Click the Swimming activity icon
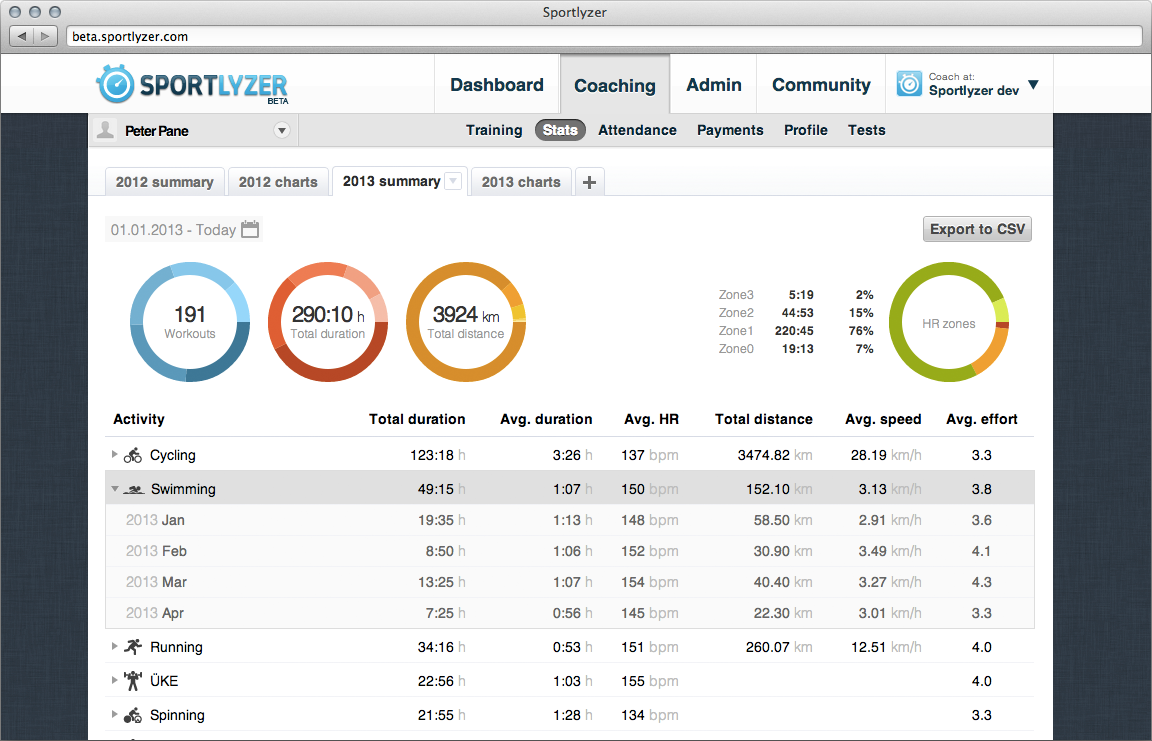 133,490
